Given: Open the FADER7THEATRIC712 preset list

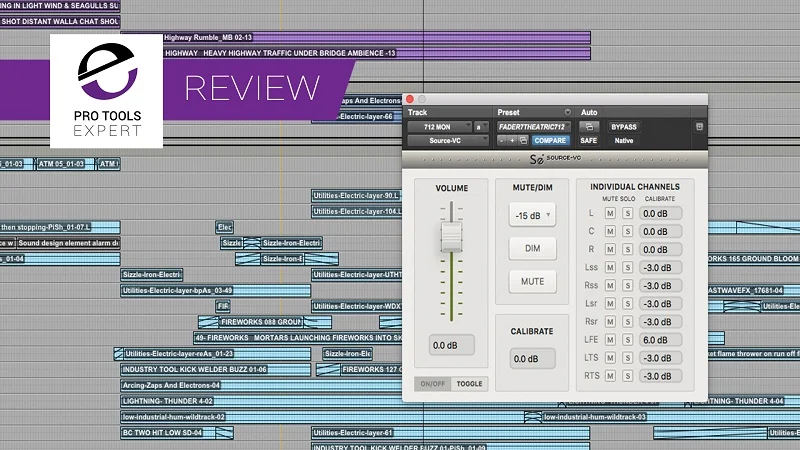Looking at the screenshot, I should (x=533, y=127).
